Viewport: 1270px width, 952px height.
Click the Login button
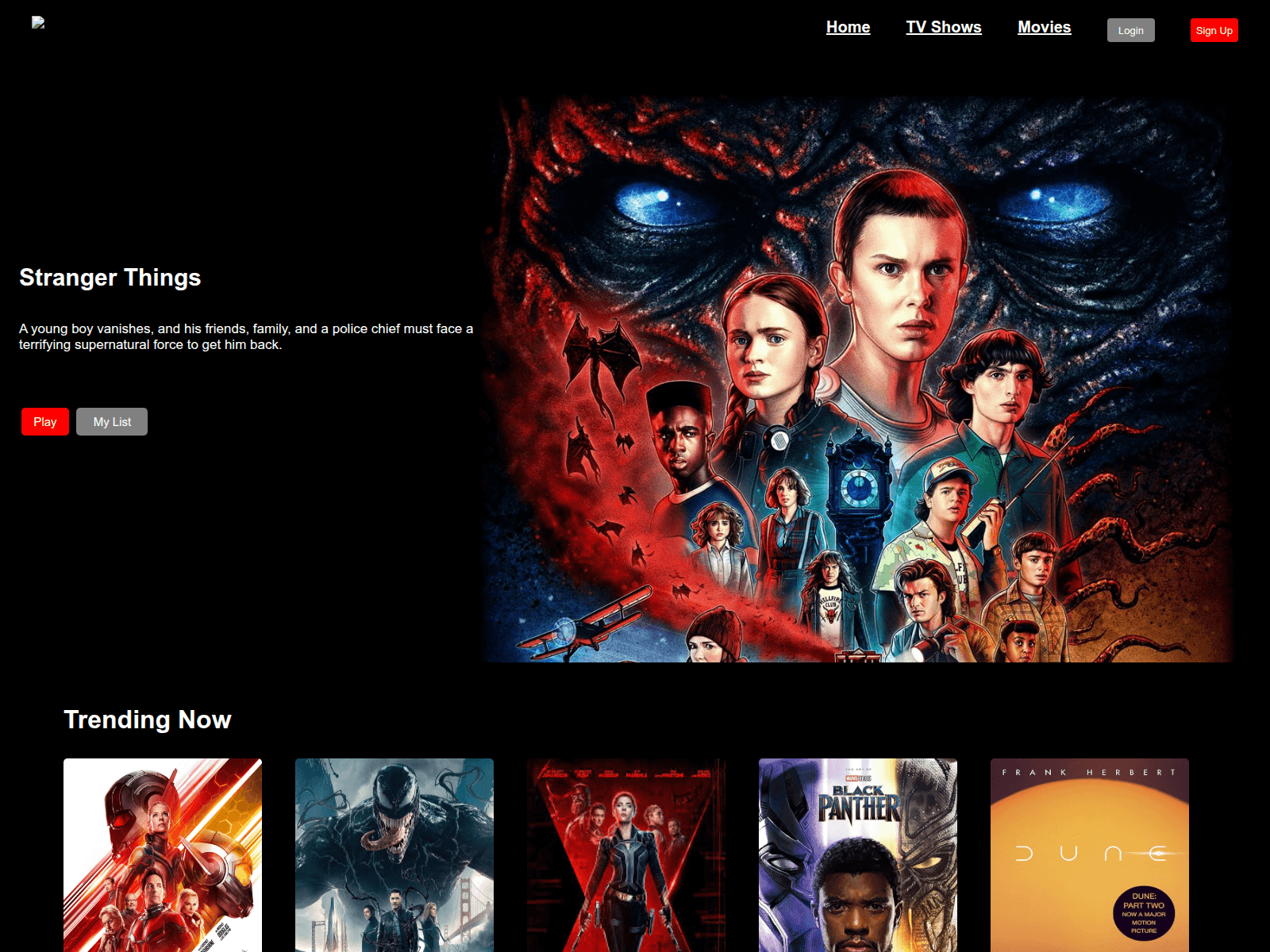click(1131, 30)
